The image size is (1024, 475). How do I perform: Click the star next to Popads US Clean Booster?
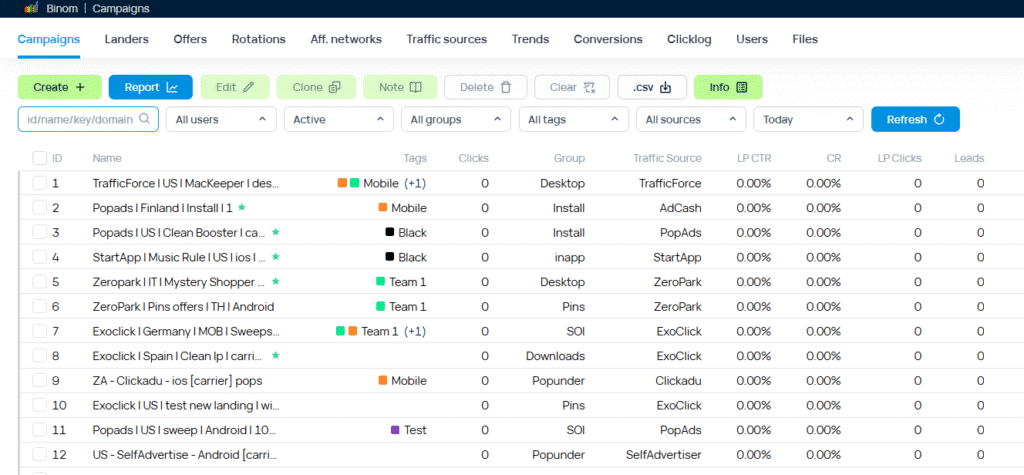[275, 232]
